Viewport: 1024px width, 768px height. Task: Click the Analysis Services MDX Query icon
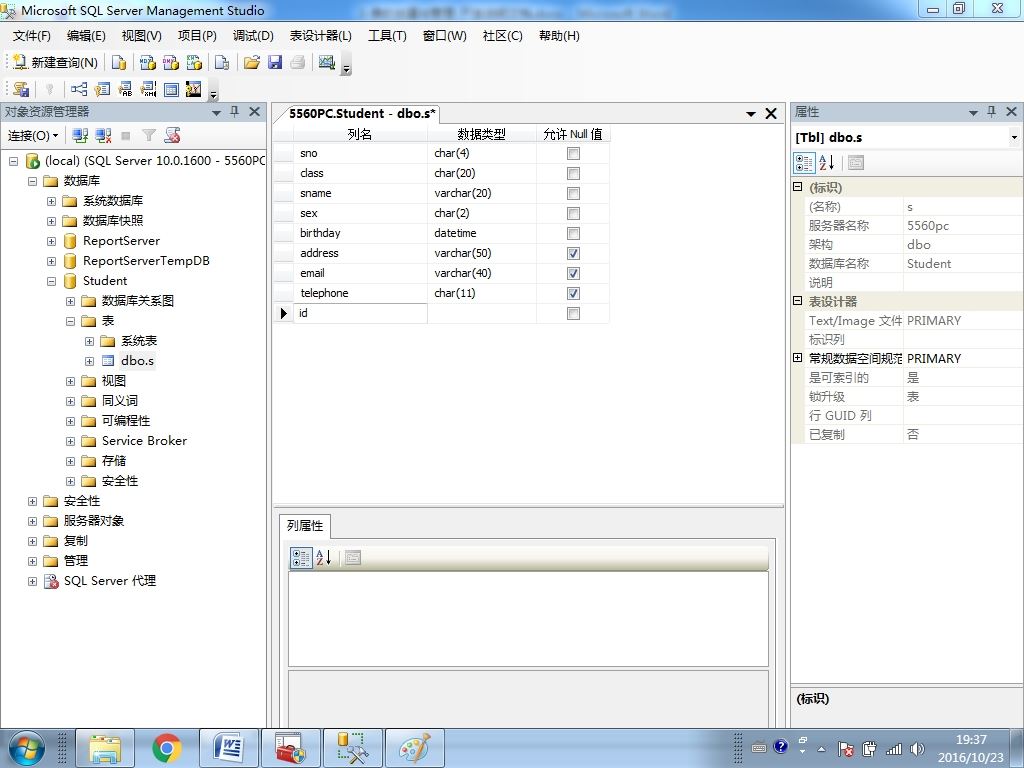coord(148,62)
